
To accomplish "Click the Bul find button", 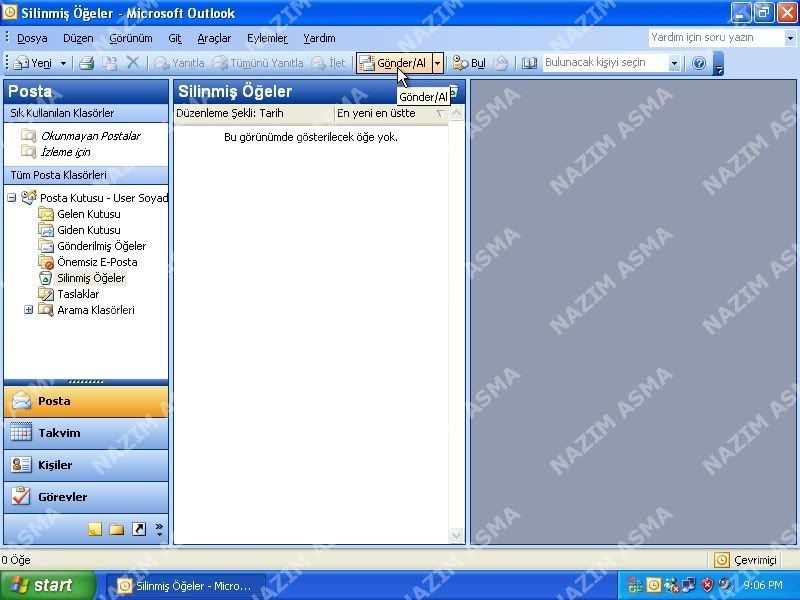I will pyautogui.click(x=469, y=63).
